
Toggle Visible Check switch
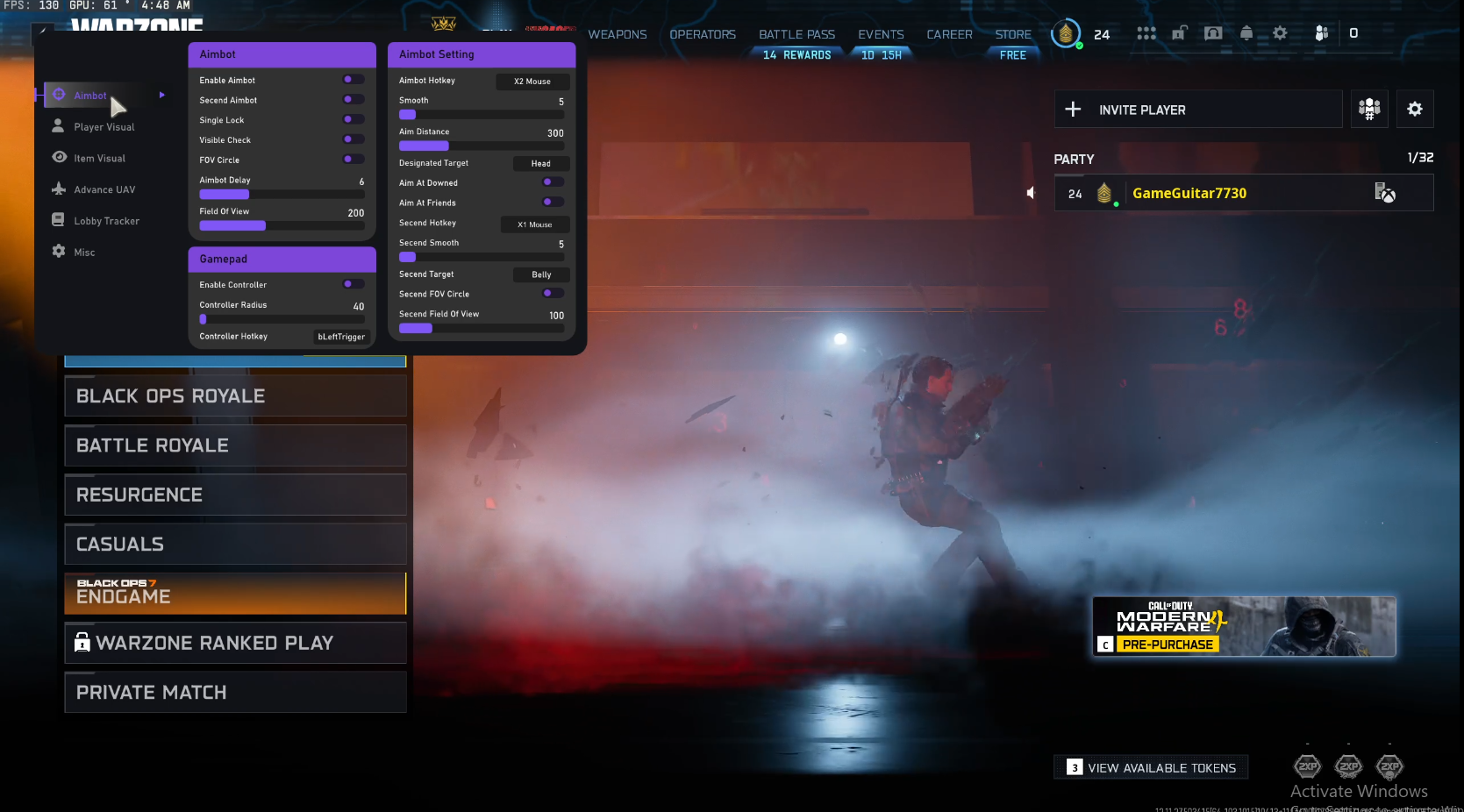pos(353,139)
